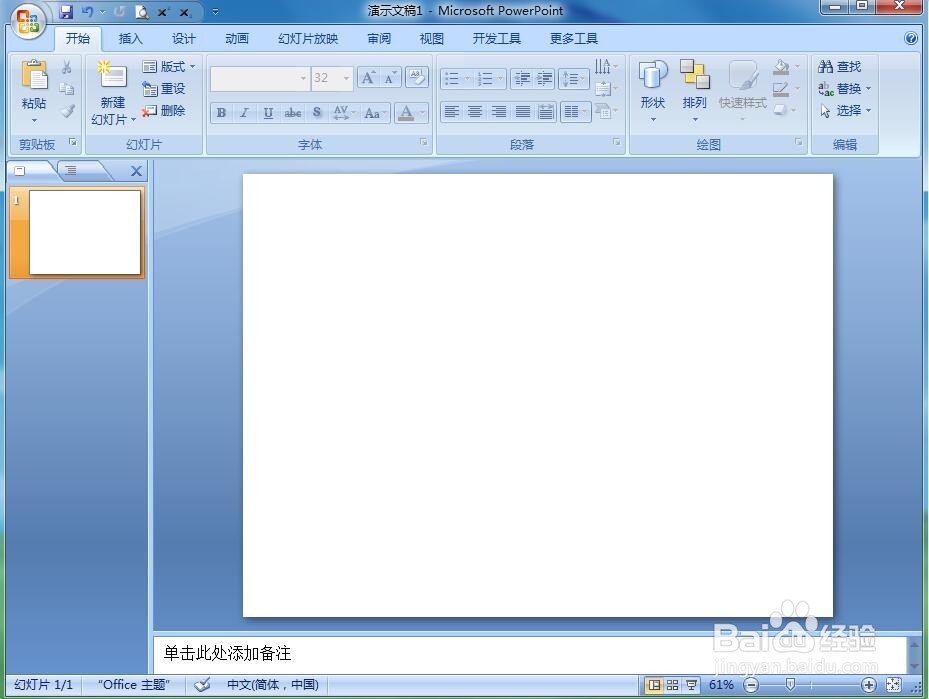Viewport: 929px width, 699px height.
Task: Open line spacing dropdown
Action: pyautogui.click(x=573, y=79)
